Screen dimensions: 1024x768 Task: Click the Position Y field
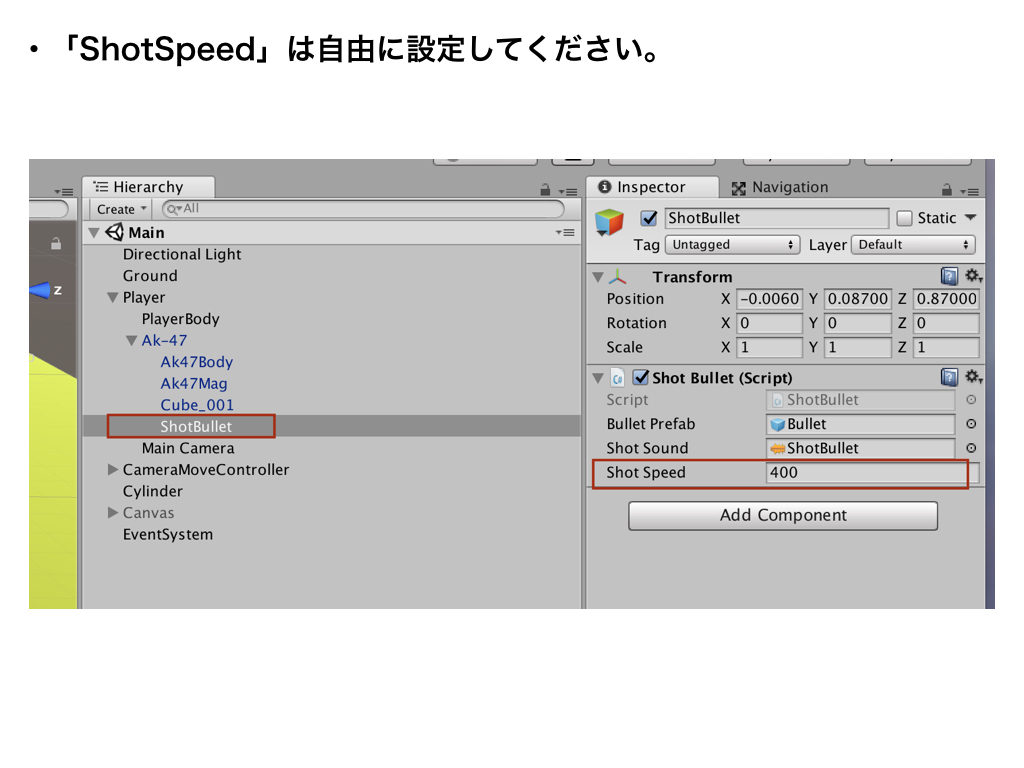click(857, 299)
